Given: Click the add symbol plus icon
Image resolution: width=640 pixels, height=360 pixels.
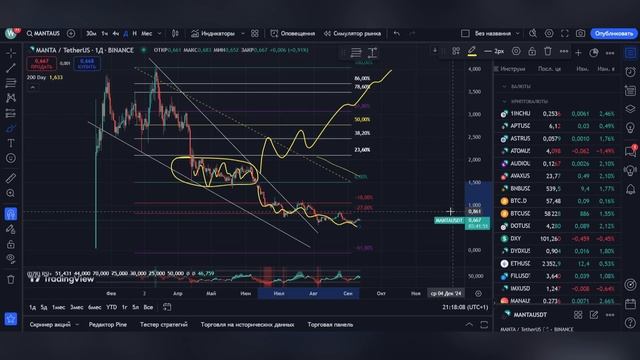Looking at the screenshot, I should point(71,33).
